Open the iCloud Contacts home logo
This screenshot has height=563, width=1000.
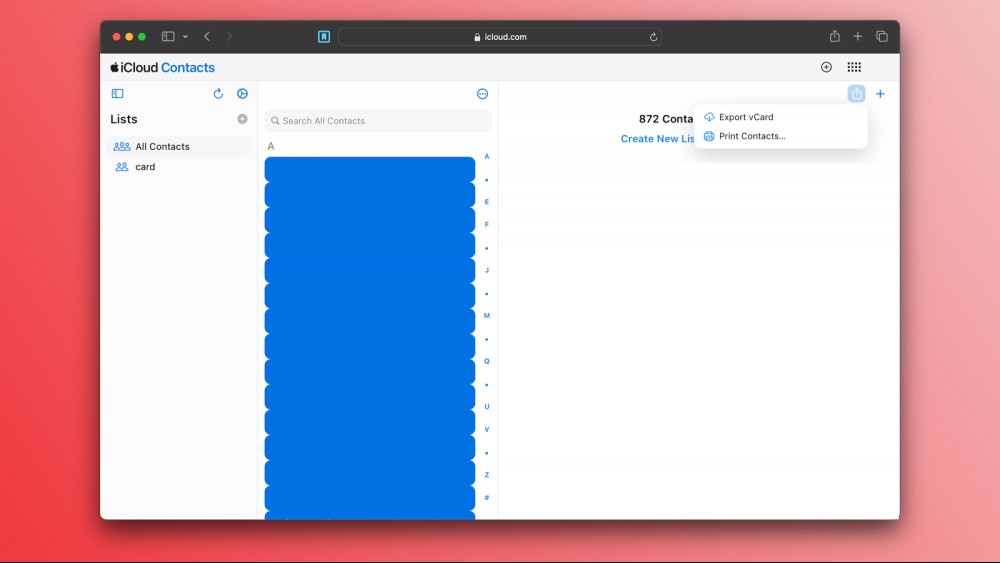coord(163,67)
